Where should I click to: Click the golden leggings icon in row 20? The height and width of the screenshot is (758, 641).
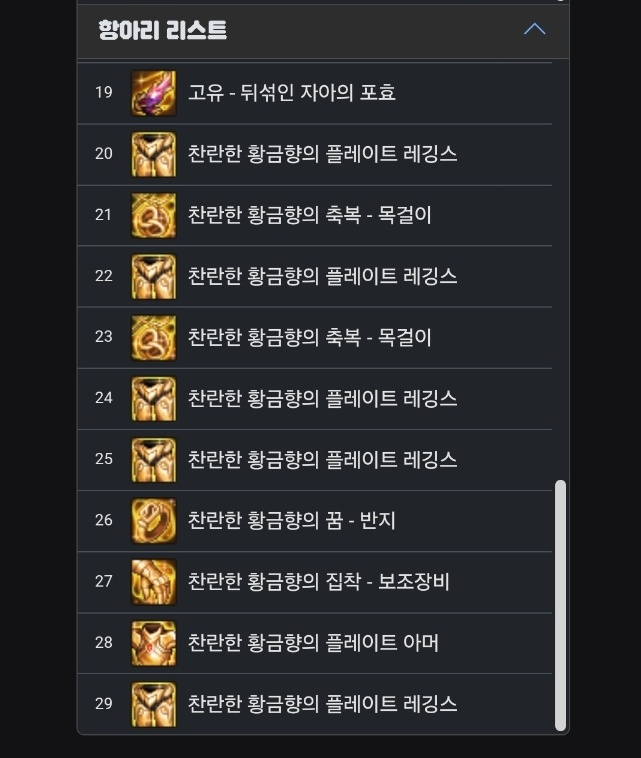154,154
